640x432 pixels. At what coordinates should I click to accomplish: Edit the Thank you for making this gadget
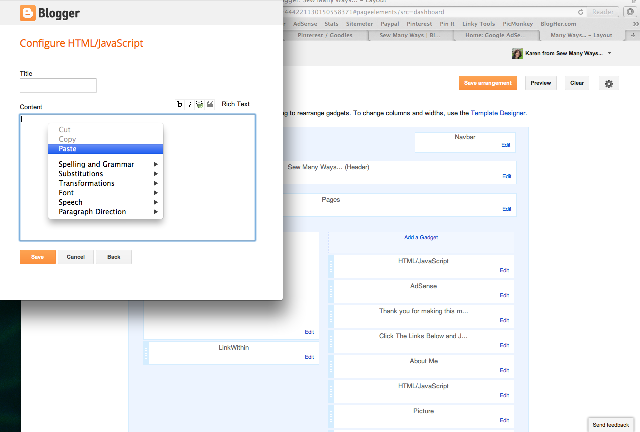coord(504,320)
